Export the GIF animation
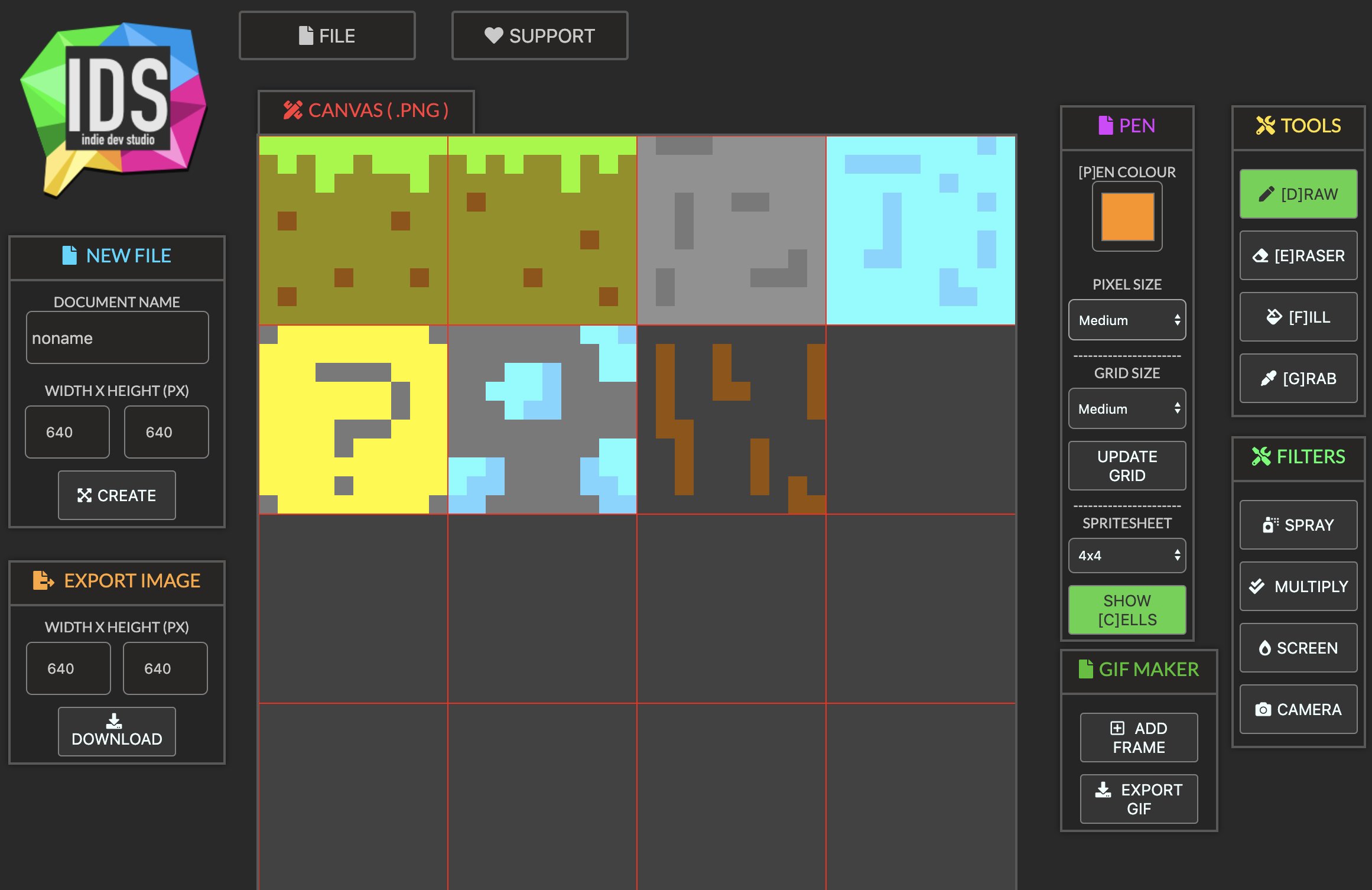The image size is (1372, 890). click(x=1139, y=799)
